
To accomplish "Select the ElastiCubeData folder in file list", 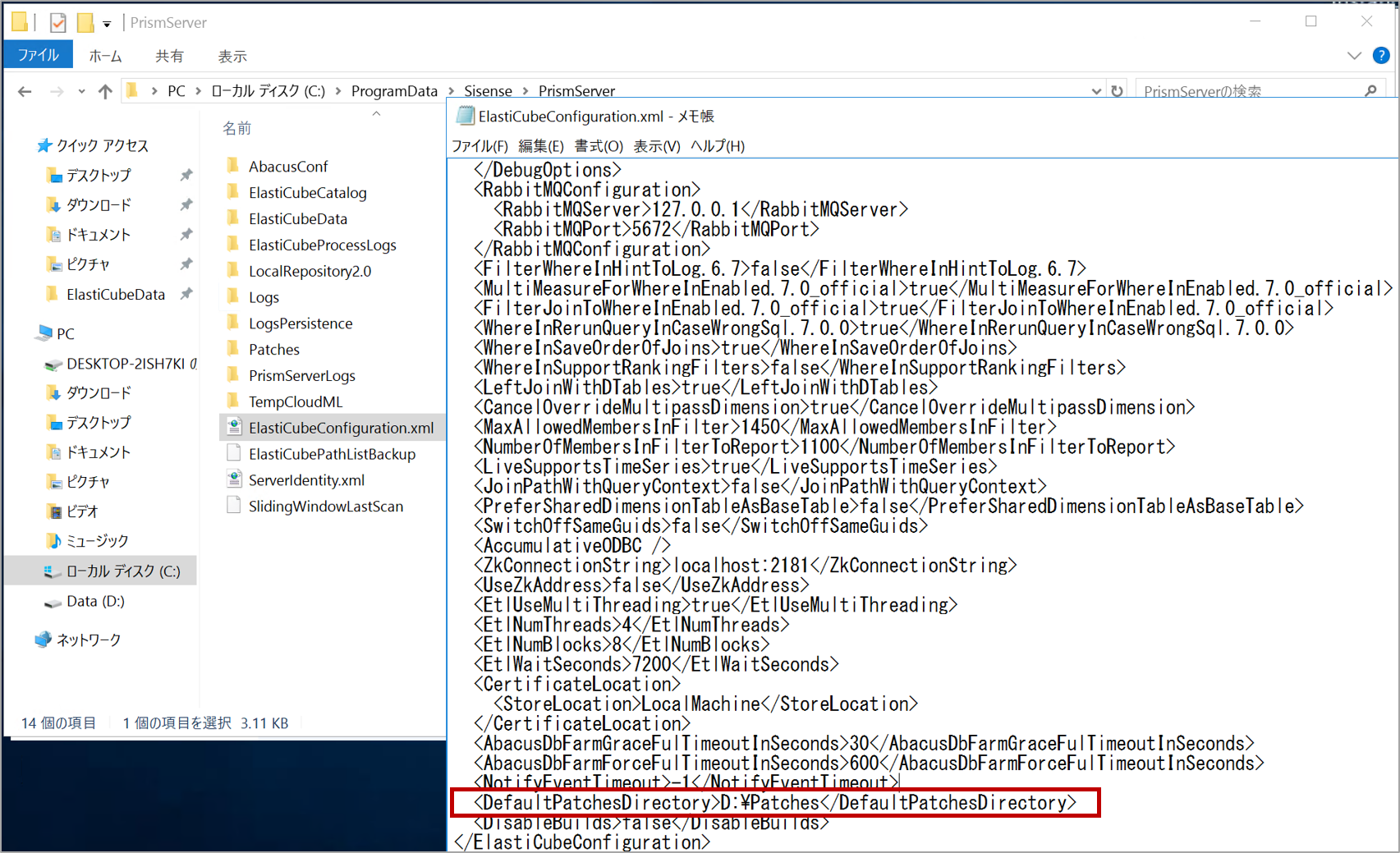I will pos(298,219).
